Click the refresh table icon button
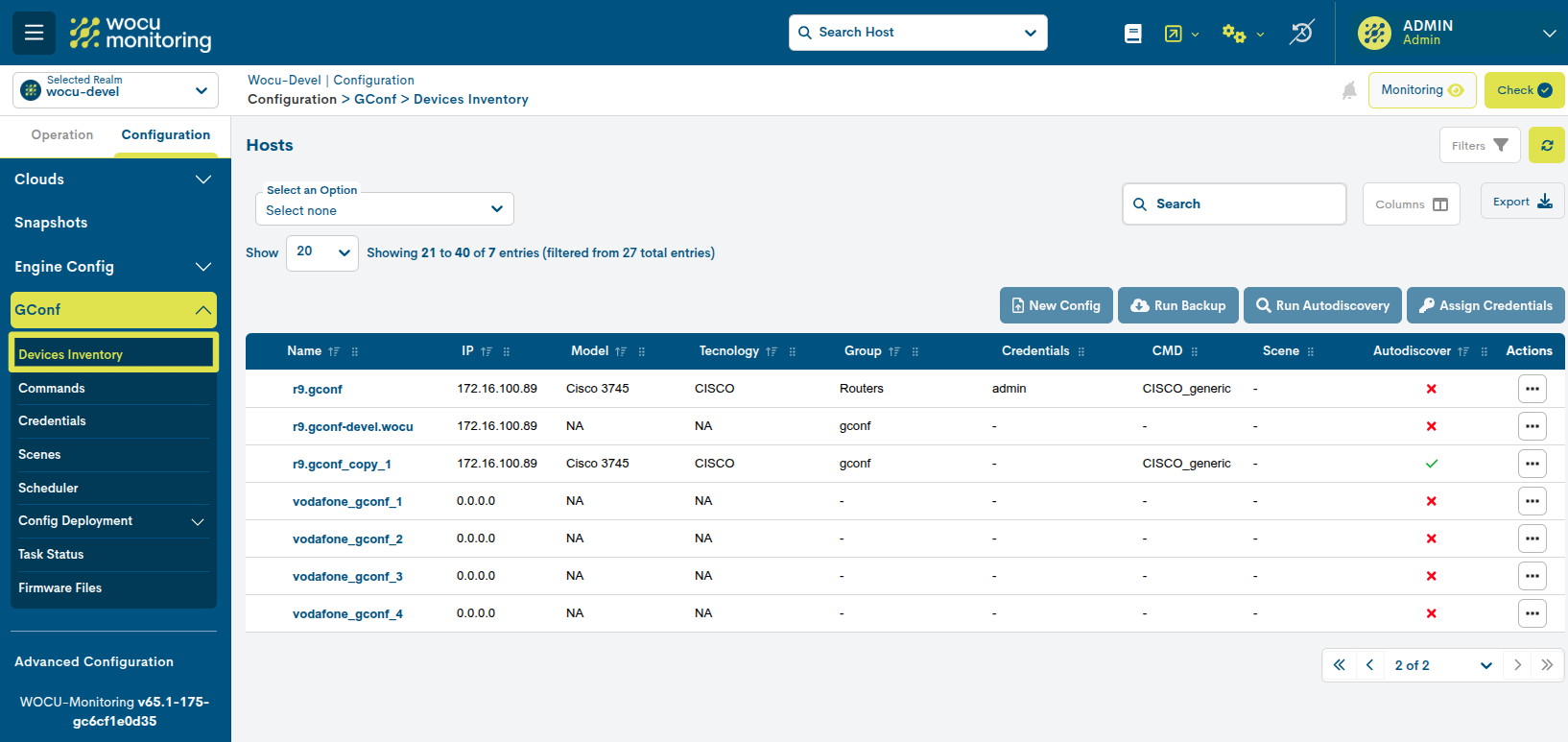1568x742 pixels. pos(1546,146)
